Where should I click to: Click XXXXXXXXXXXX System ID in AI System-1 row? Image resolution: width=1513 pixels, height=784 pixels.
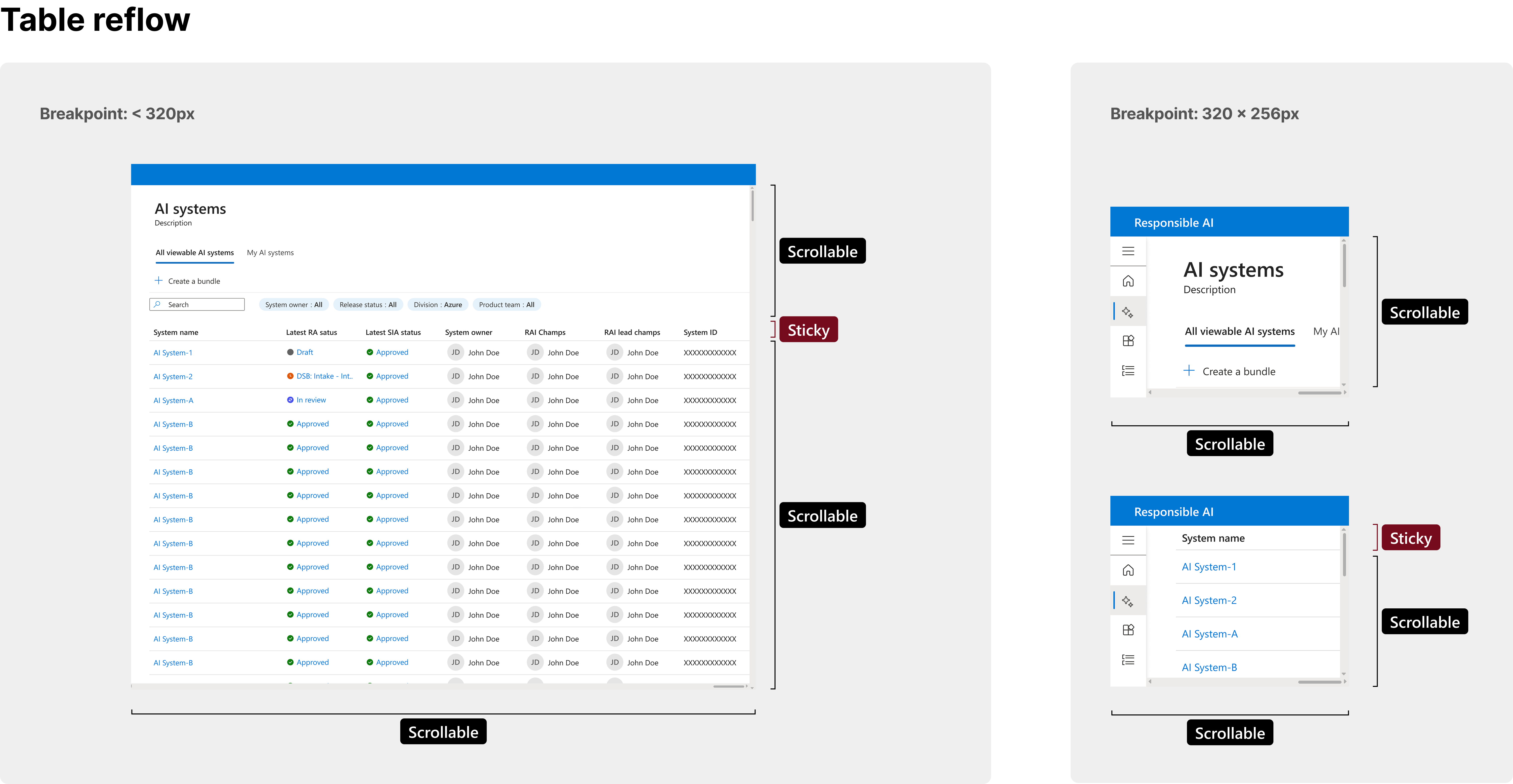[x=710, y=353]
